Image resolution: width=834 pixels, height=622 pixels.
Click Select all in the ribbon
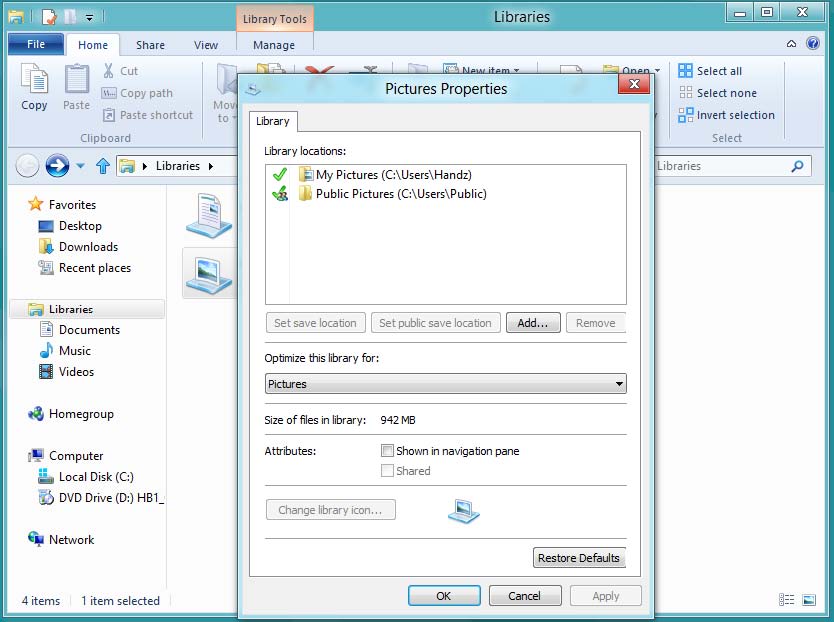point(718,71)
